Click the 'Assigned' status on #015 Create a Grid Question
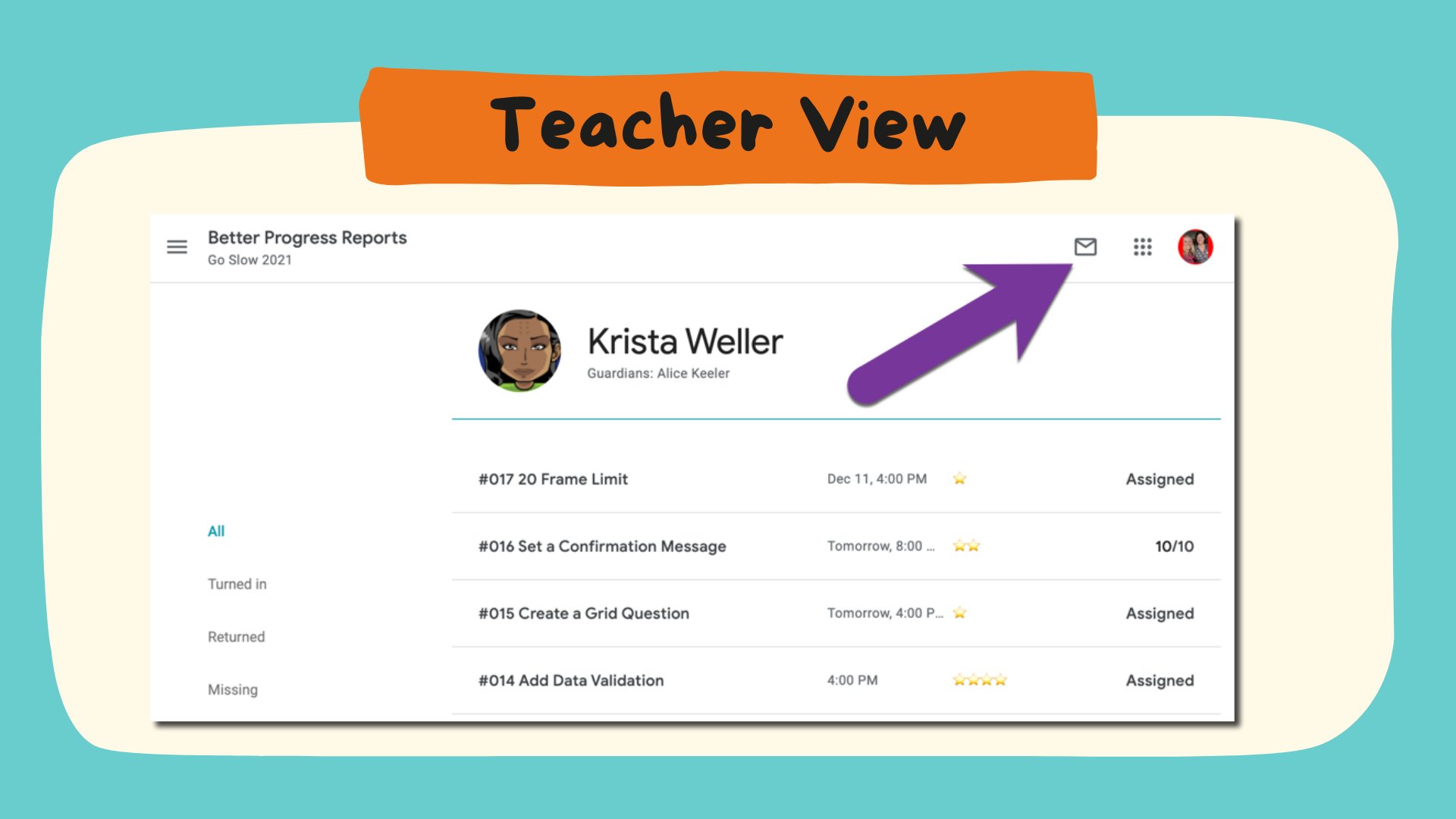1456x819 pixels. pos(1158,613)
